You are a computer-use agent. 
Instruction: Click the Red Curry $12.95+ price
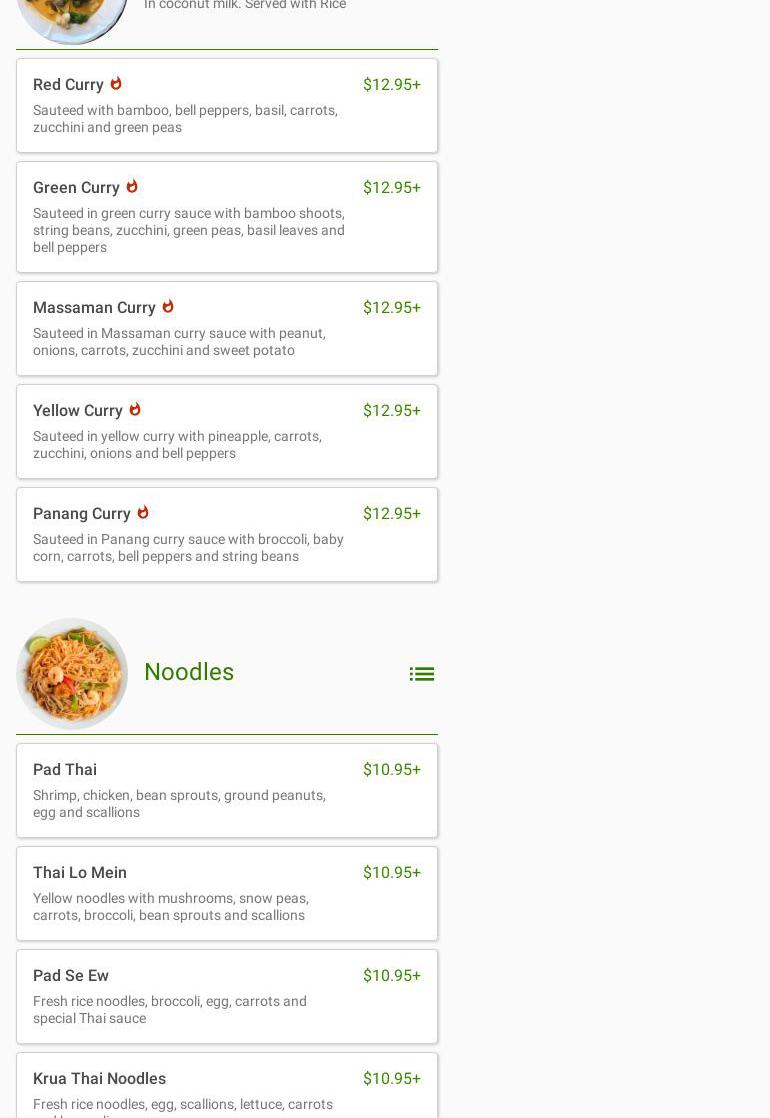click(391, 85)
